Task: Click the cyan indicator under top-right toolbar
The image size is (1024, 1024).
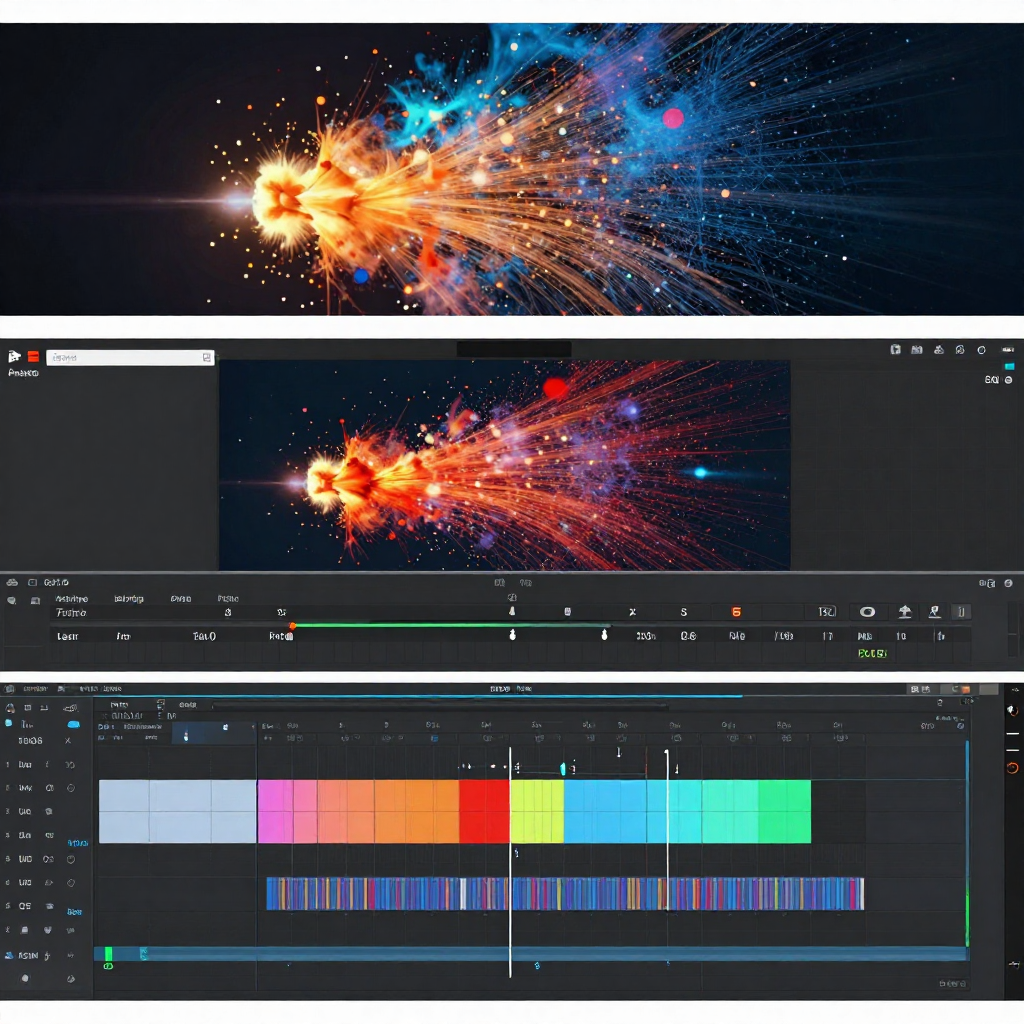Action: point(1009,367)
